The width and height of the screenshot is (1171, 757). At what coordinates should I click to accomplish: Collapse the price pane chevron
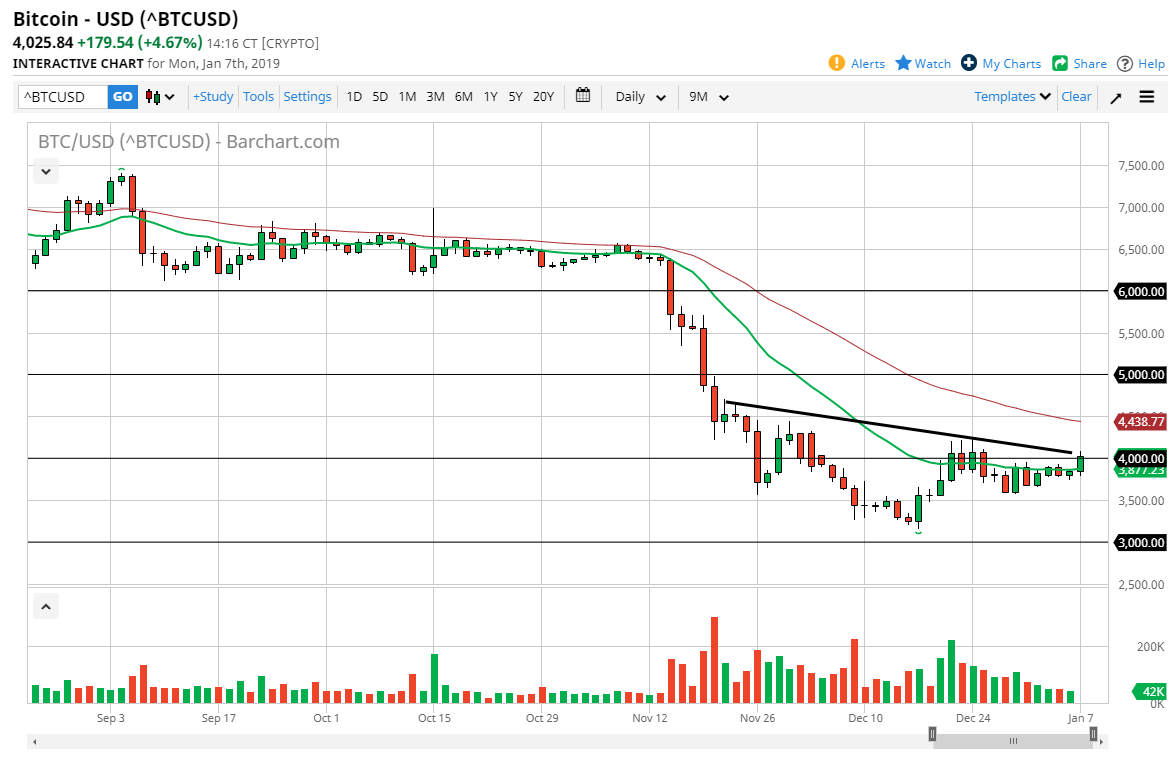coord(47,171)
